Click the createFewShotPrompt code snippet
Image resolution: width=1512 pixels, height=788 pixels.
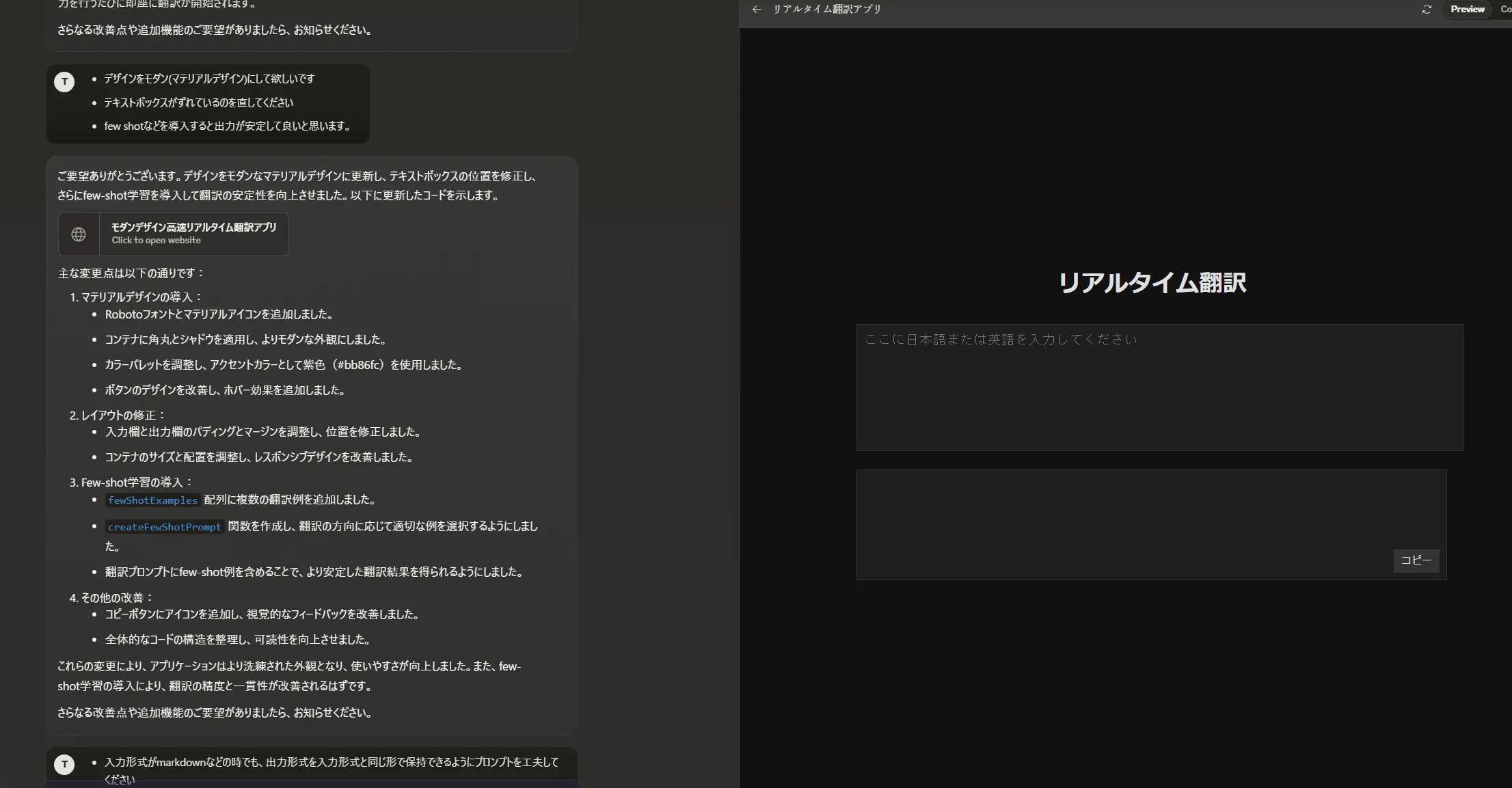point(164,527)
